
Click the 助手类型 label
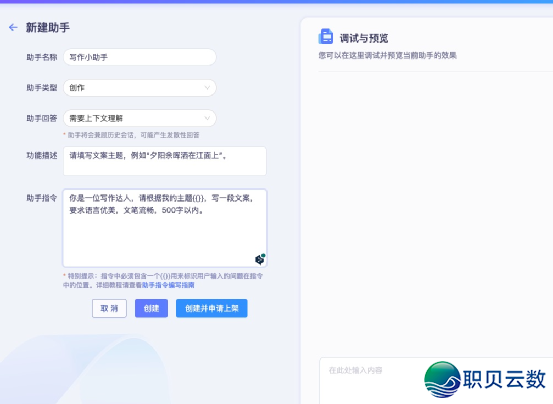[x=42, y=88]
